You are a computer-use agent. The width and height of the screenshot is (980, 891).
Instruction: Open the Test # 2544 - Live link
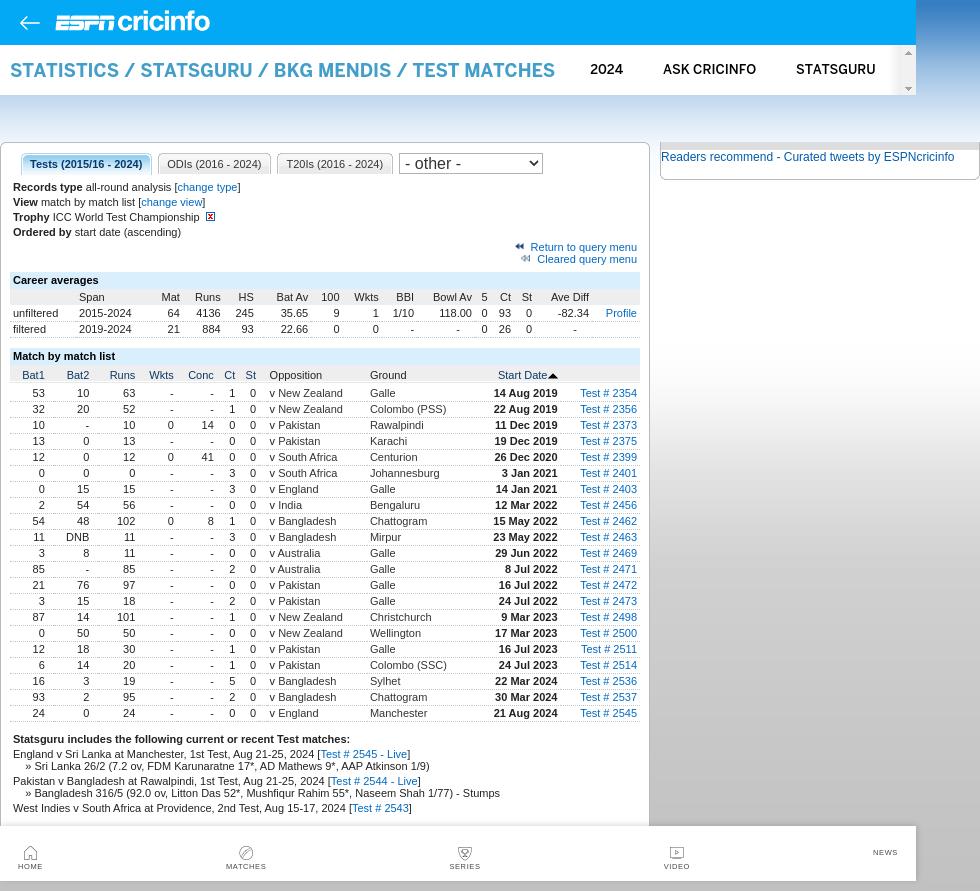pos(374,782)
